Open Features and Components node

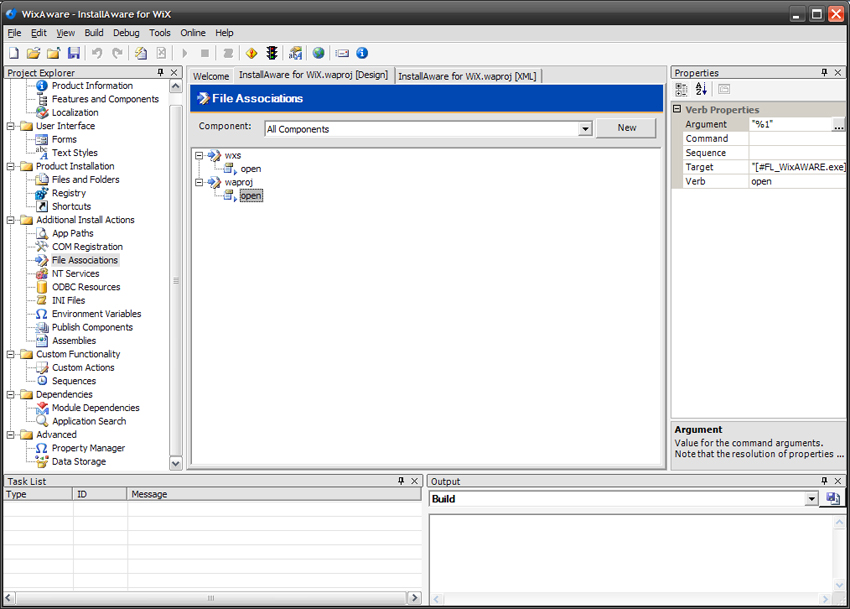(105, 99)
